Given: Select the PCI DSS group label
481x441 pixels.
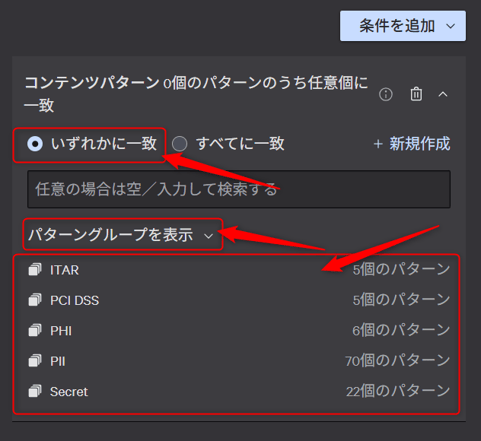Looking at the screenshot, I should click(x=74, y=300).
